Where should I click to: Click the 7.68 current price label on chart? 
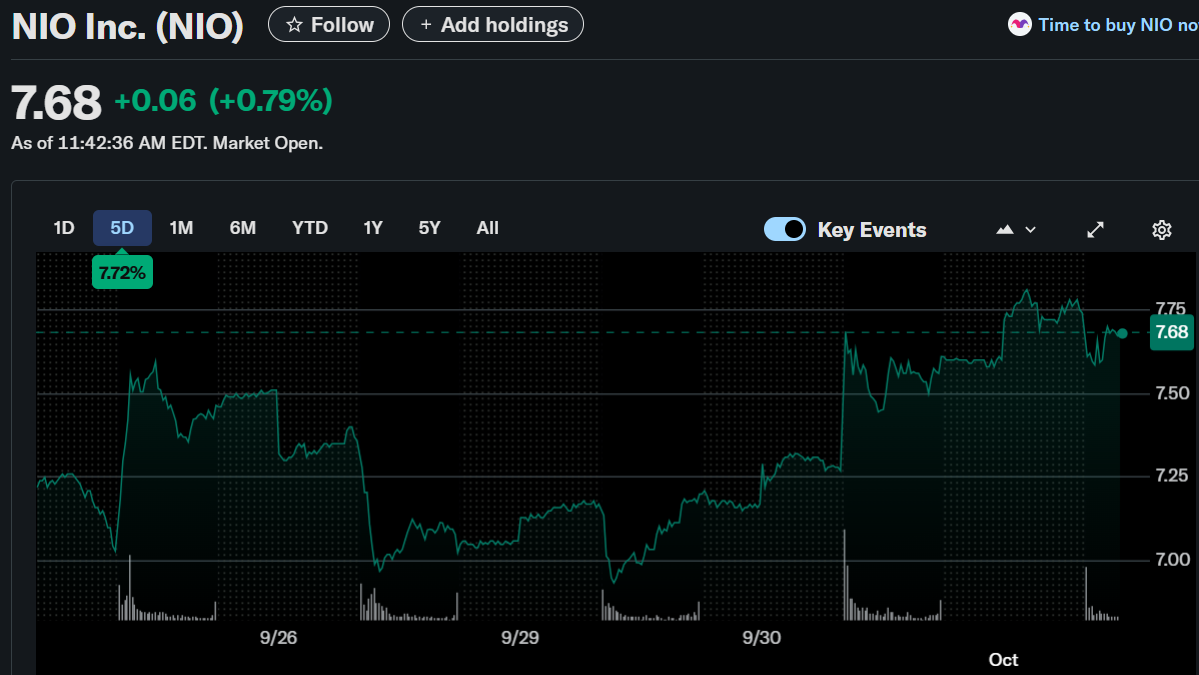(x=1171, y=332)
